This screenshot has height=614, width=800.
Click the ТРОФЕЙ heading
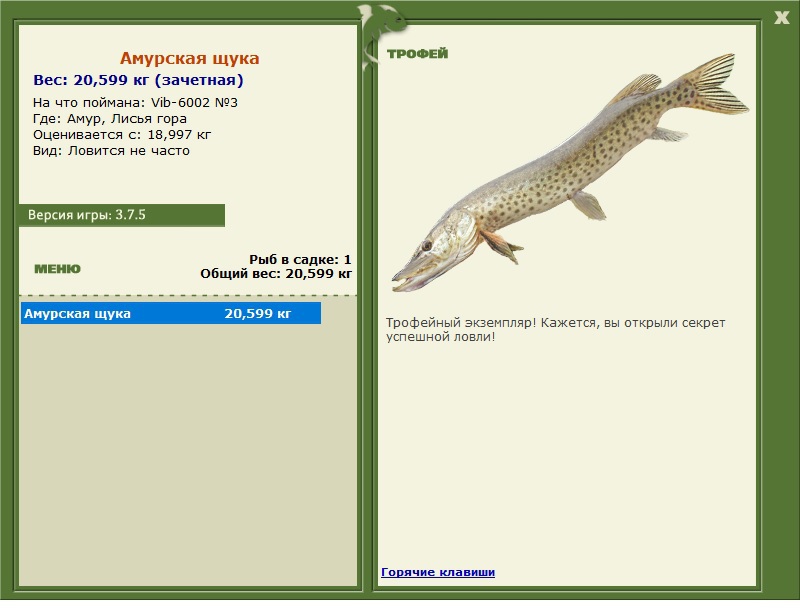(417, 54)
